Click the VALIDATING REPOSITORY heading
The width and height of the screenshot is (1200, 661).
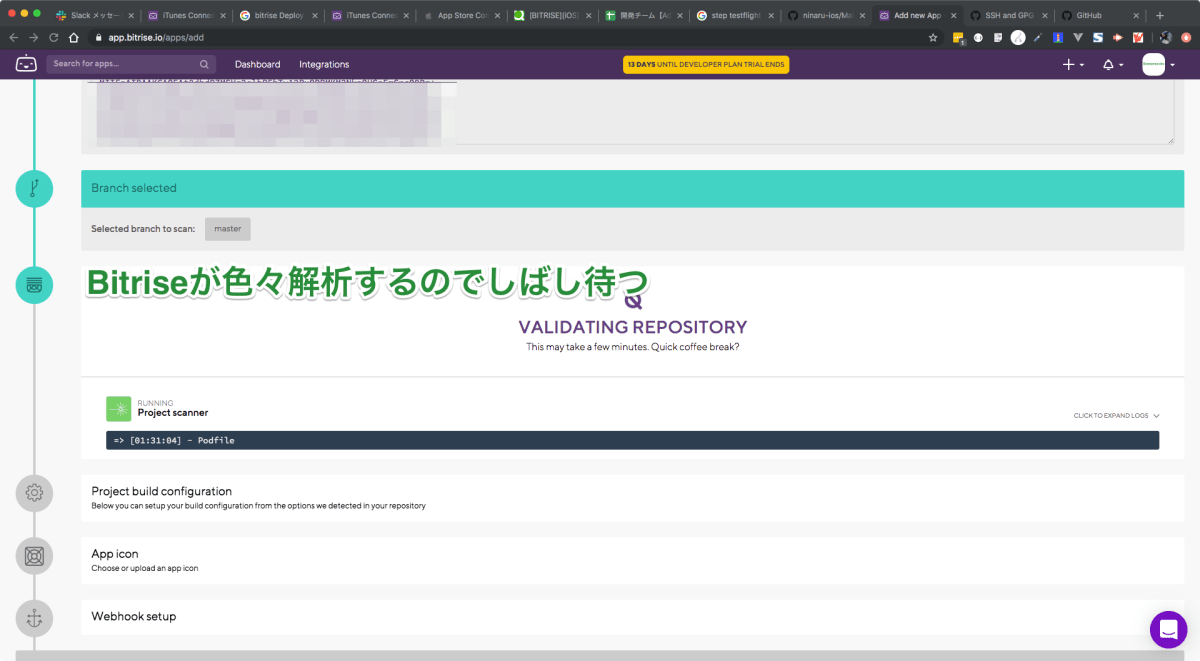click(x=632, y=327)
